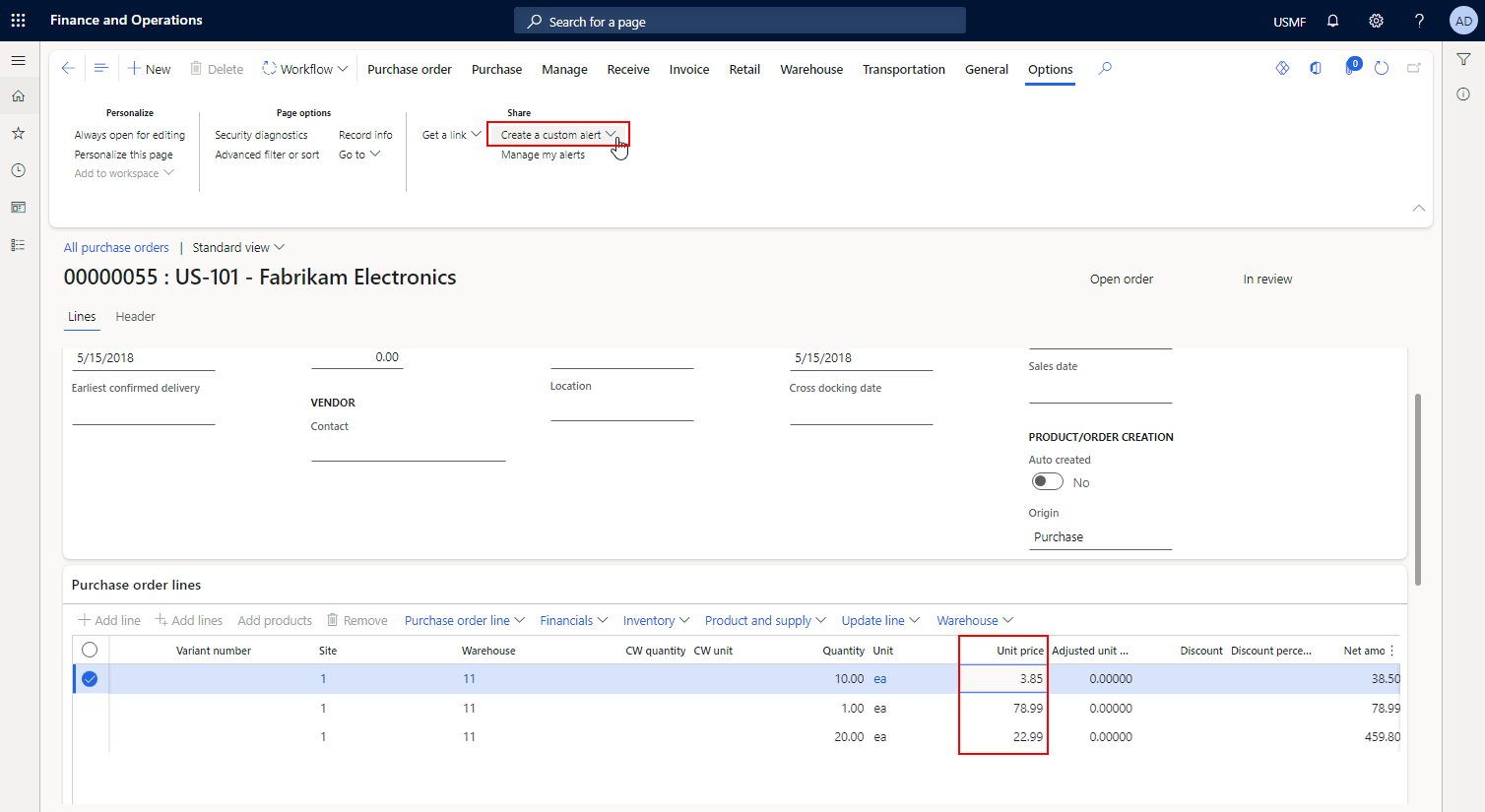
Task: Open the grid column options dots
Action: click(1392, 651)
